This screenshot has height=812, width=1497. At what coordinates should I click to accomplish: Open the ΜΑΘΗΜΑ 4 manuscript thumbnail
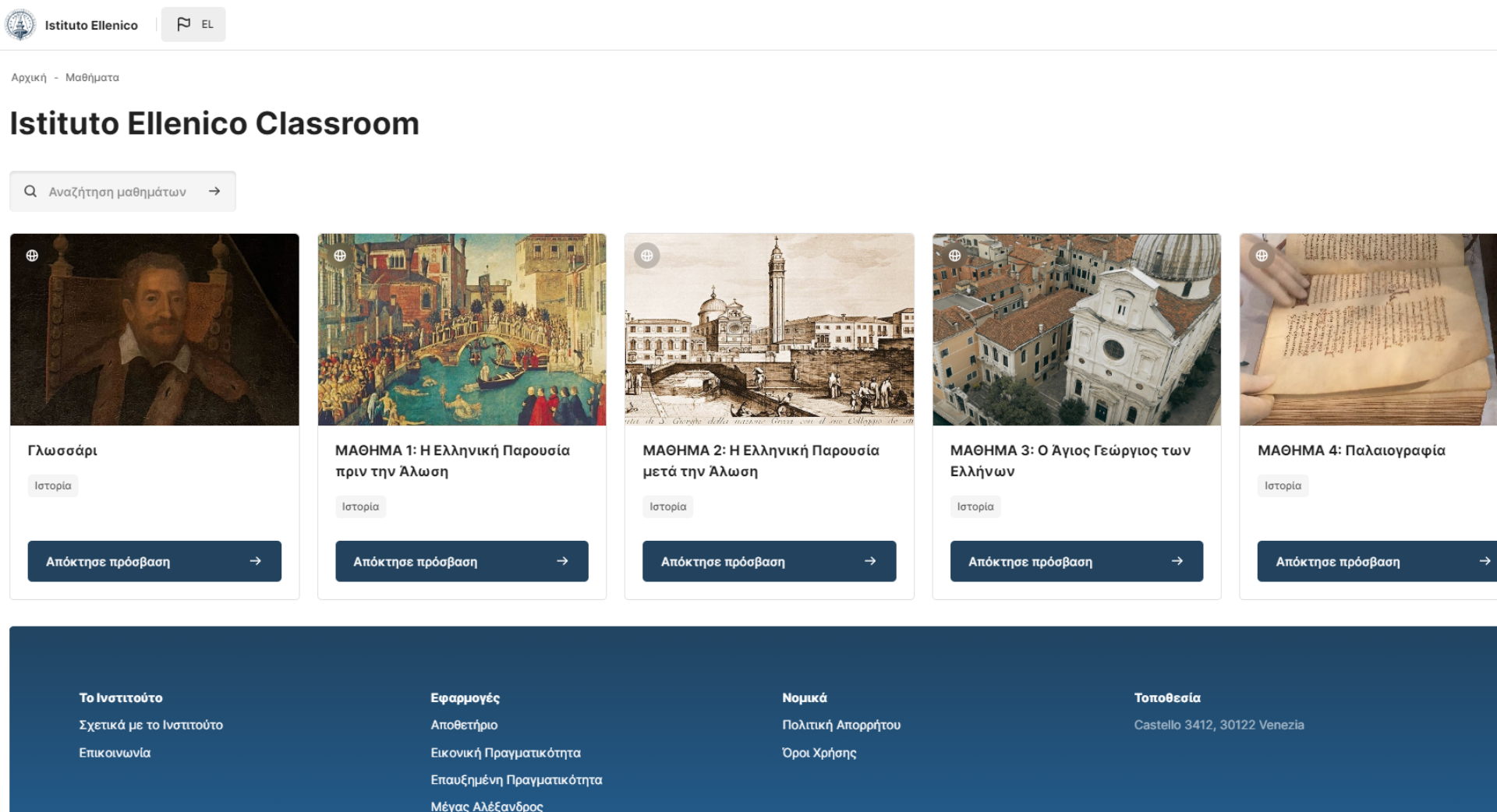click(1368, 330)
